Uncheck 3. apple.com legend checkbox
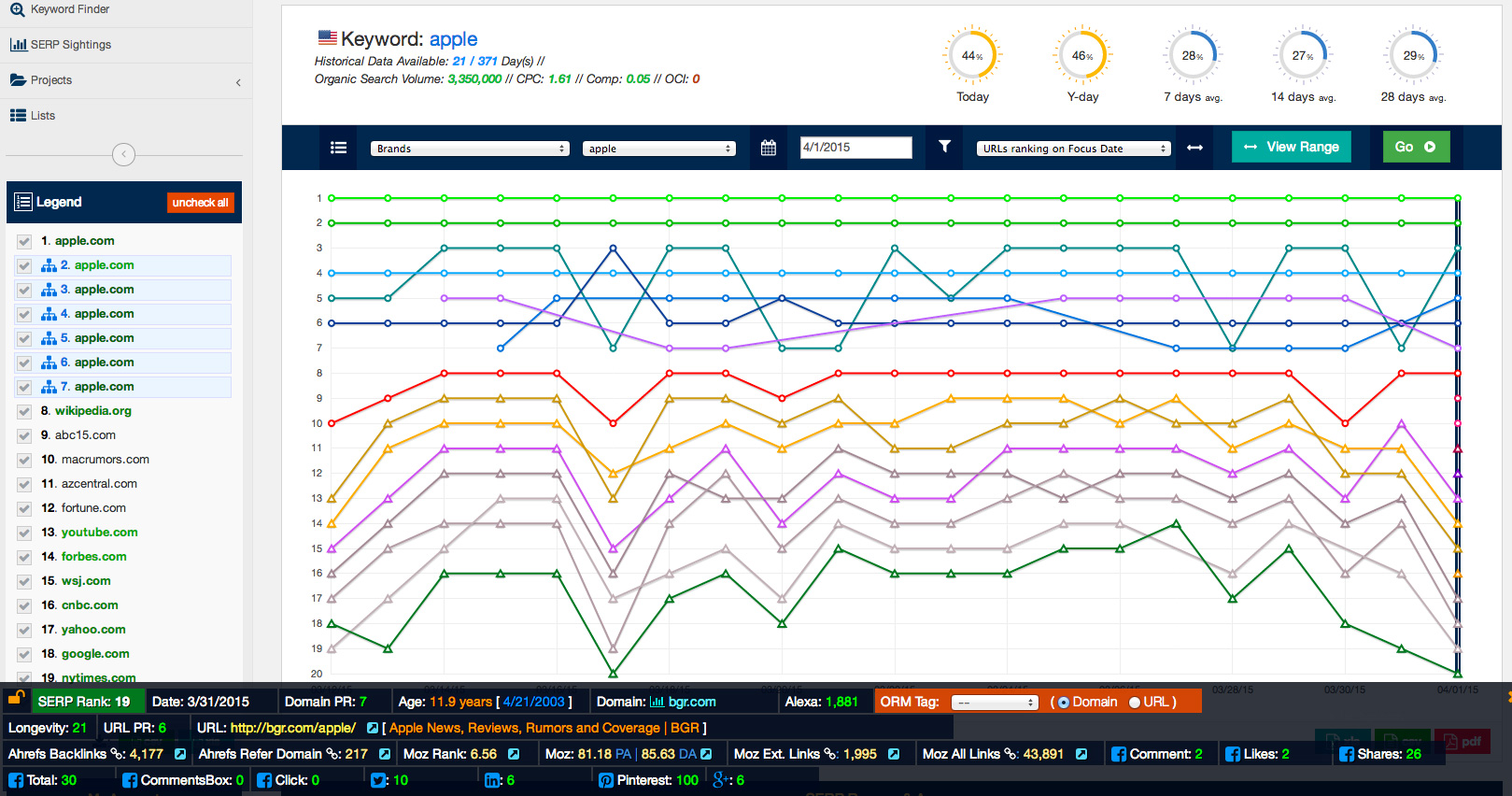Image resolution: width=1512 pixels, height=796 pixels. coord(24,290)
